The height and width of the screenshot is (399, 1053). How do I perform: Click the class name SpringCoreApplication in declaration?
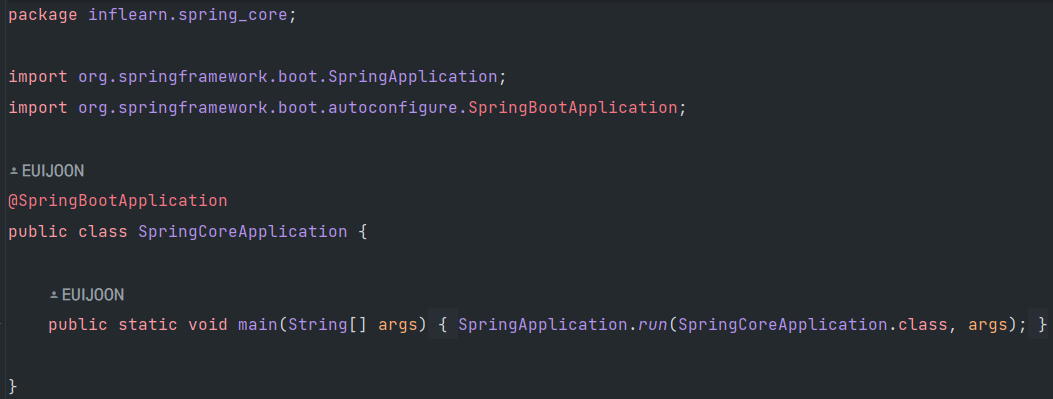pos(243,232)
